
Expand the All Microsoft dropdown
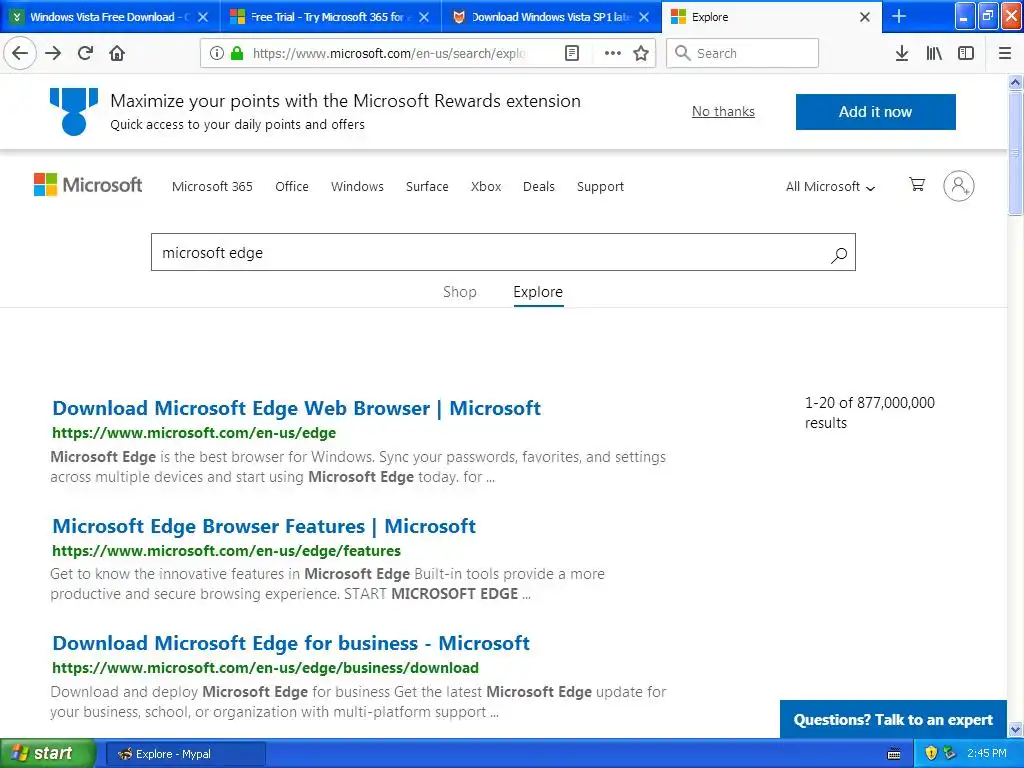(830, 187)
